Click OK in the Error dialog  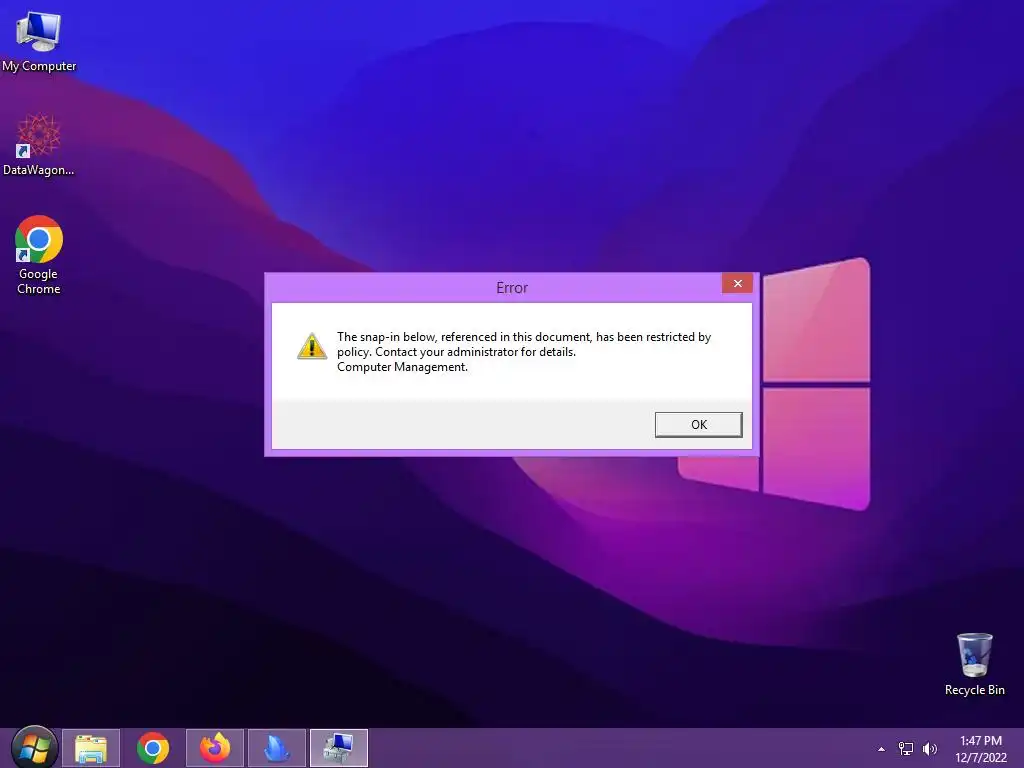[x=698, y=424]
